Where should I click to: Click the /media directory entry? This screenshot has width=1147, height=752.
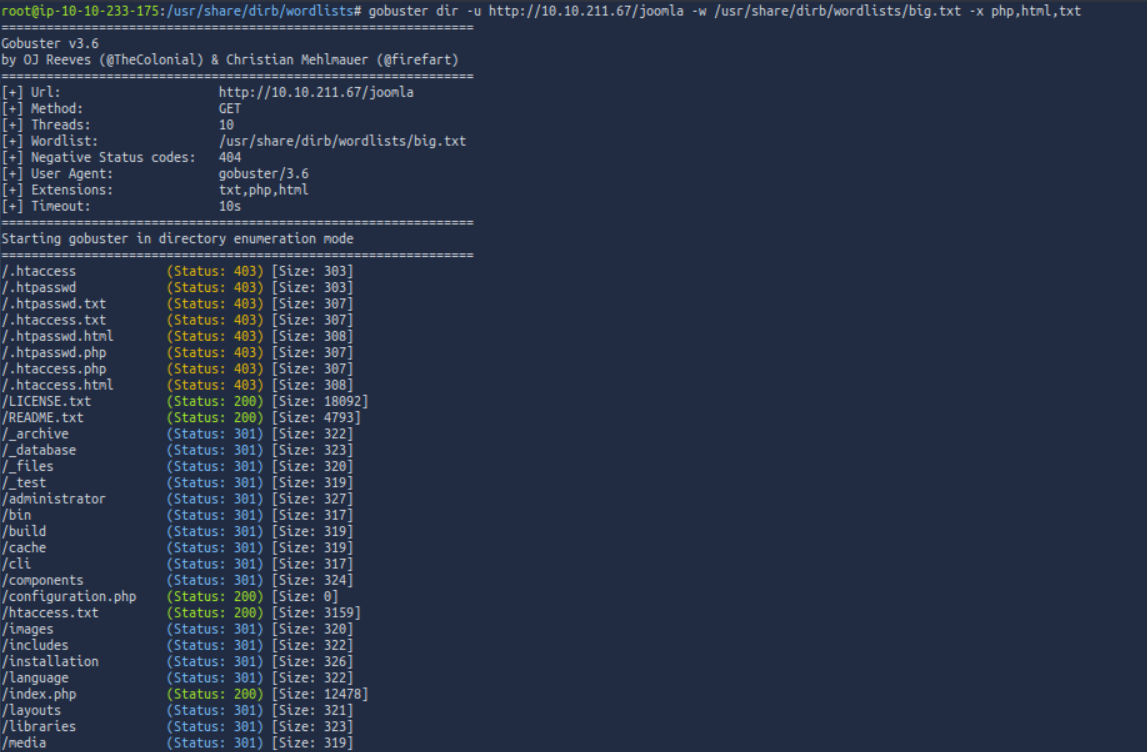(x=25, y=743)
